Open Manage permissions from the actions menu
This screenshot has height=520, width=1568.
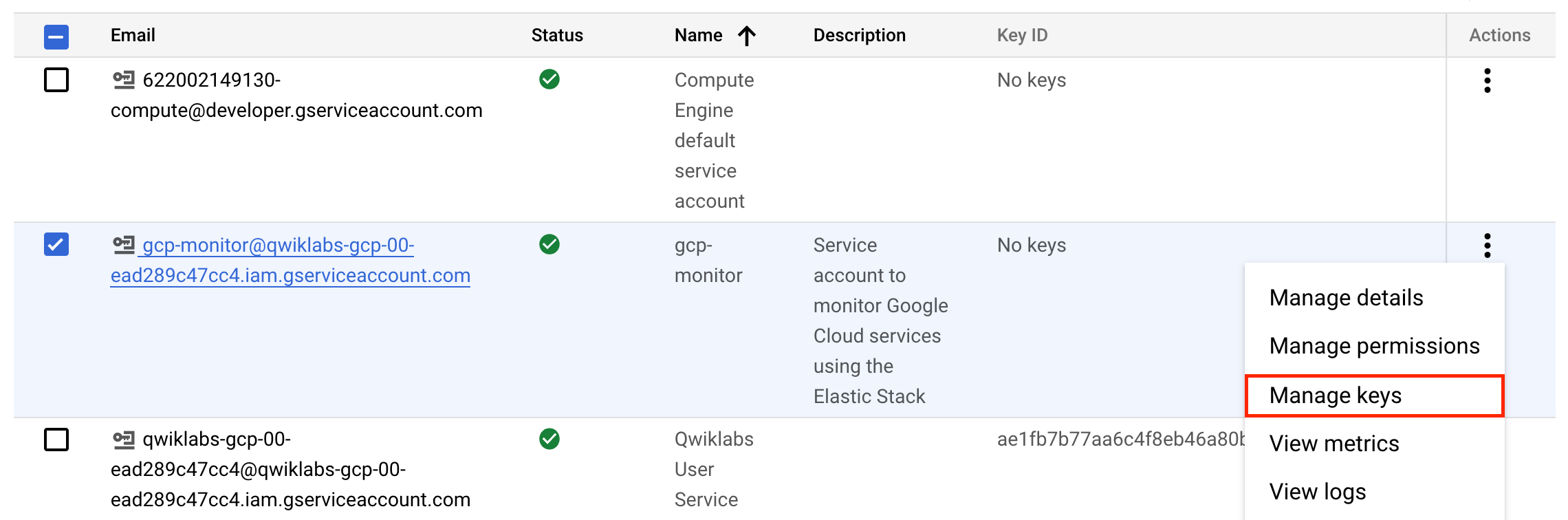tap(1374, 346)
